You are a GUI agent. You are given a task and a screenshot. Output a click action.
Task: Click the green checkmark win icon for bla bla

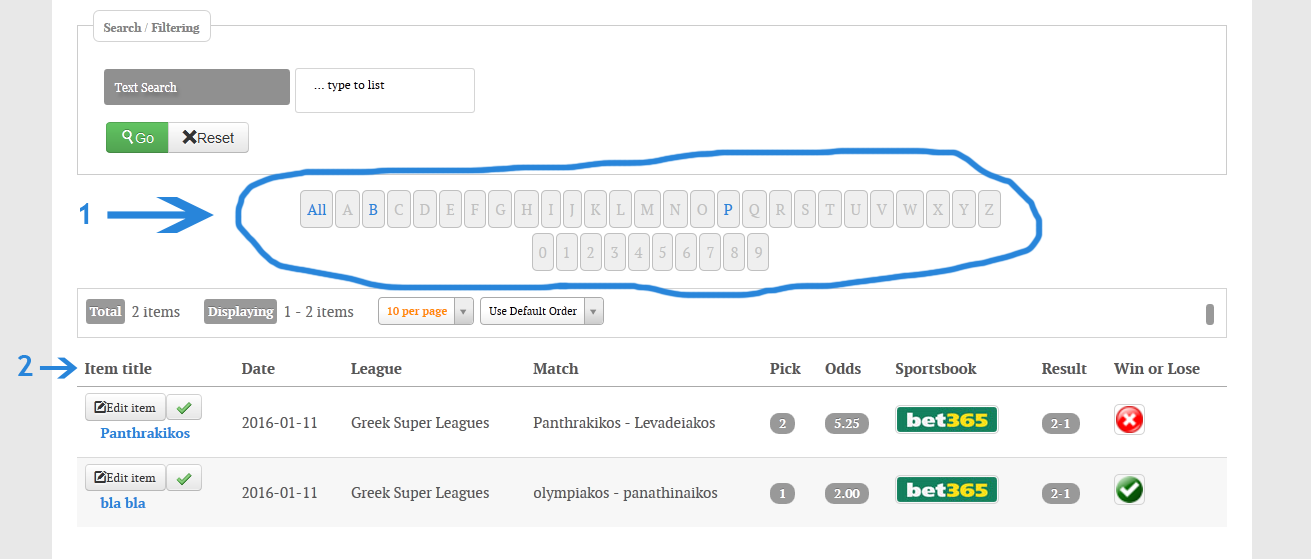pyautogui.click(x=1129, y=490)
